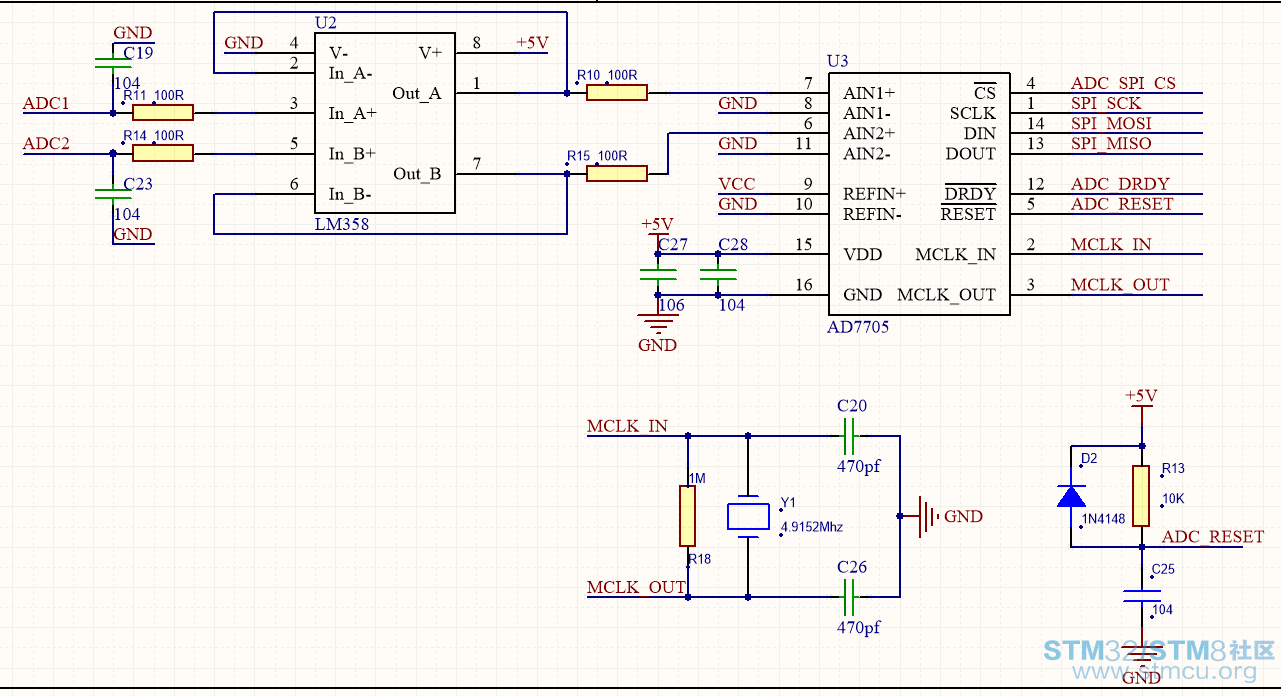This screenshot has height=696, width=1281.
Task: Select the +5V label at LM358 pin 8
Action: point(532,43)
